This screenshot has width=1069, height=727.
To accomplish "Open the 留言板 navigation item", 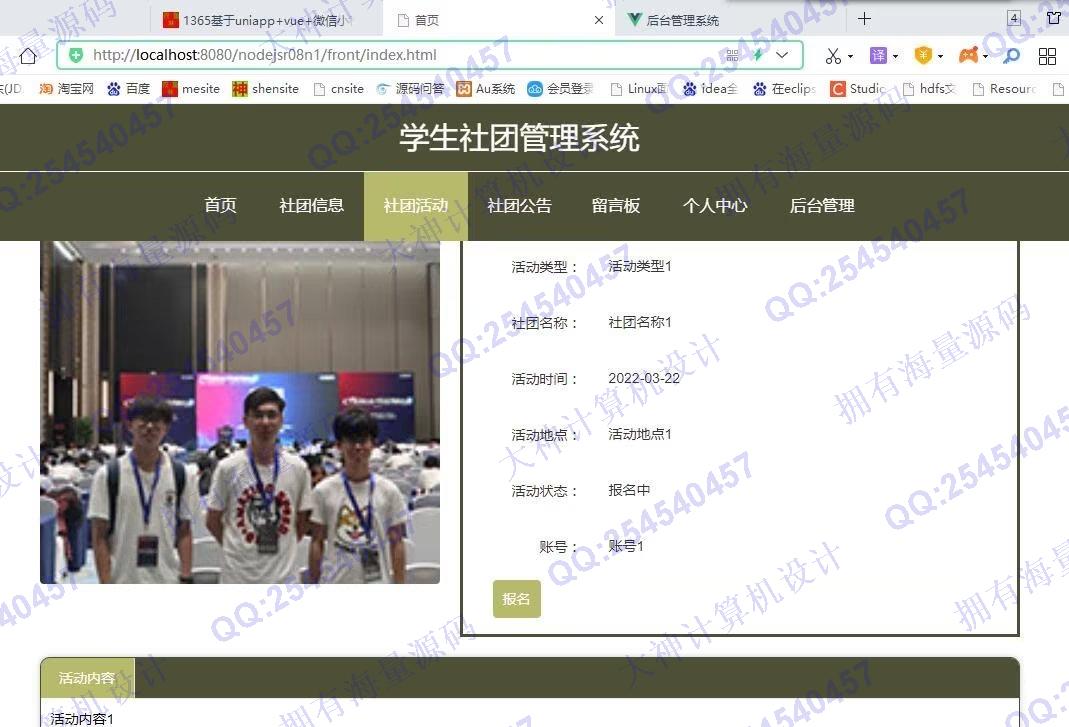I will tap(616, 206).
